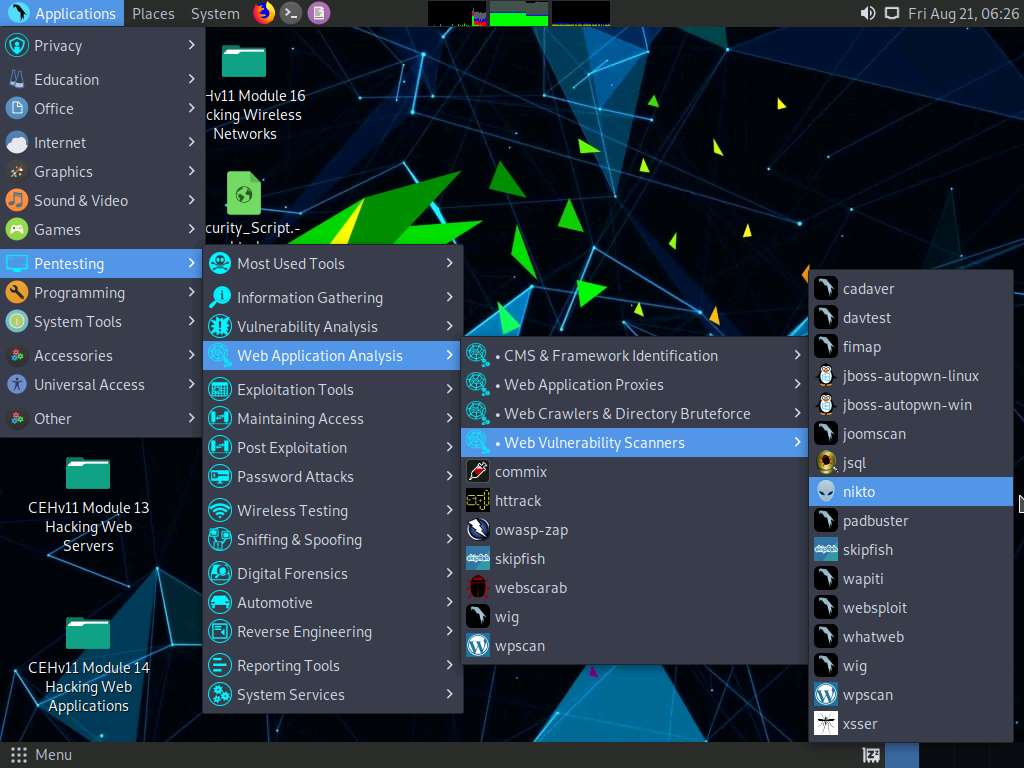Click the jboss-autopwn-win penguin icon
This screenshot has width=1024, height=768.
coord(825,405)
